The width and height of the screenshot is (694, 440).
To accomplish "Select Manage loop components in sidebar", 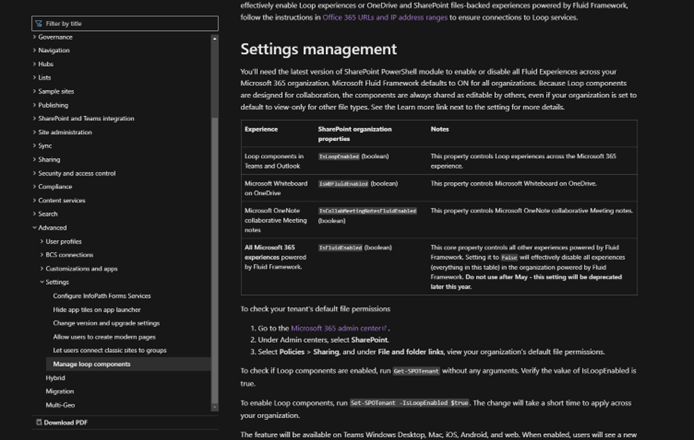I will click(x=92, y=364).
